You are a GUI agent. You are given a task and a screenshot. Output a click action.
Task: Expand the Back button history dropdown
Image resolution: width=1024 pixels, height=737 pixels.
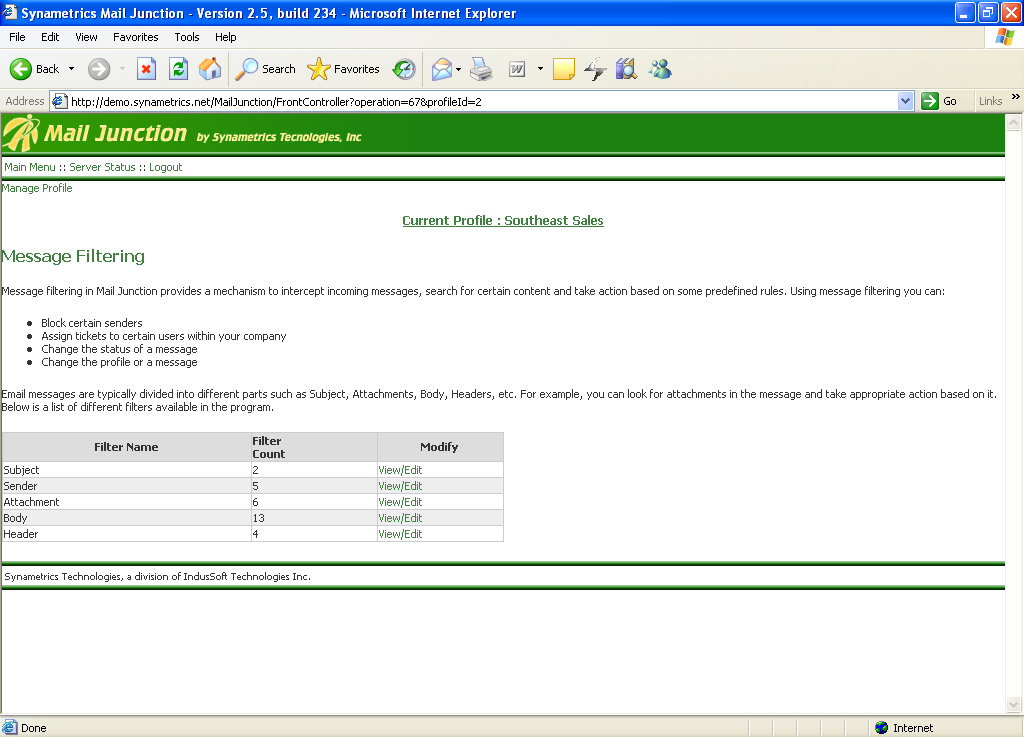(x=71, y=69)
